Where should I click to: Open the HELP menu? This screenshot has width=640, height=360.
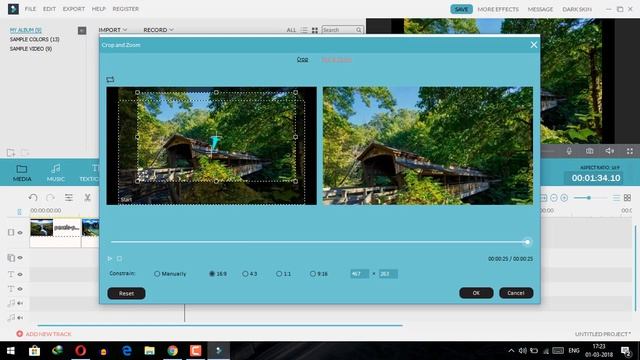[98, 9]
